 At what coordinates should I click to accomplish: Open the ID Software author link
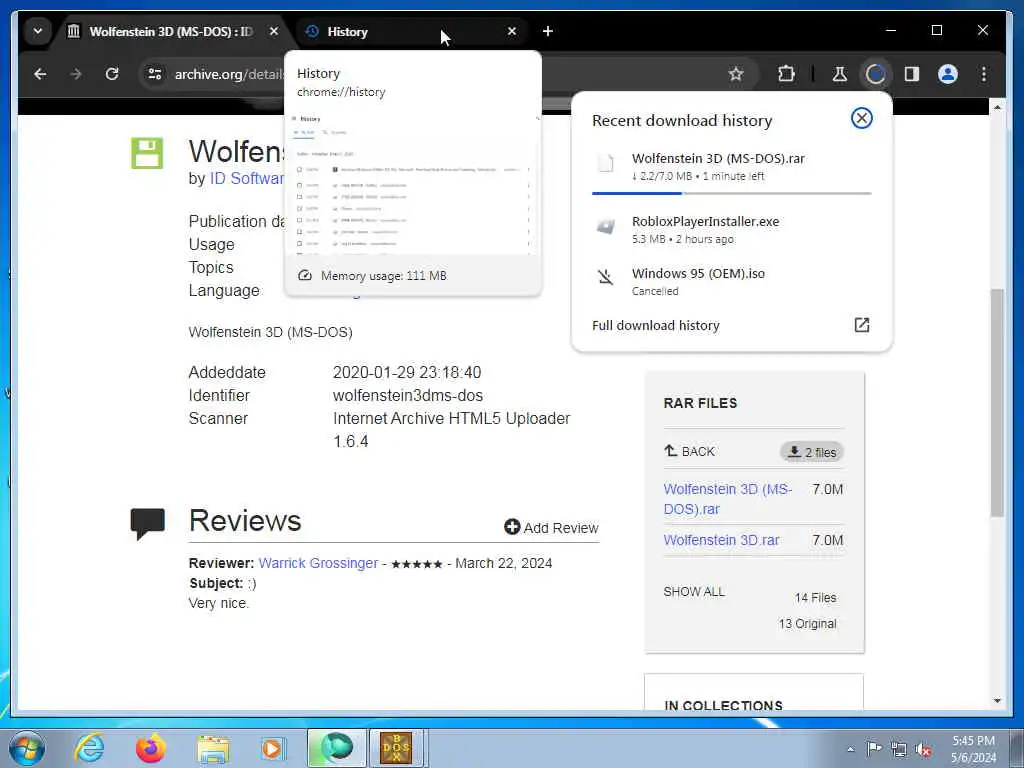click(x=247, y=178)
